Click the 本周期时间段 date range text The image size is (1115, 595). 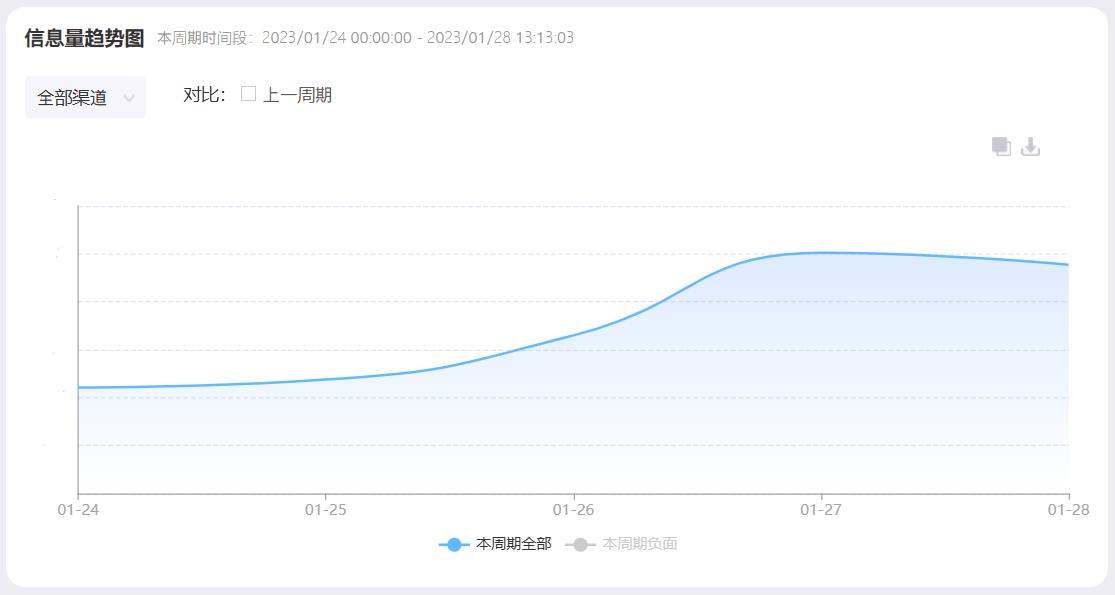(x=366, y=38)
